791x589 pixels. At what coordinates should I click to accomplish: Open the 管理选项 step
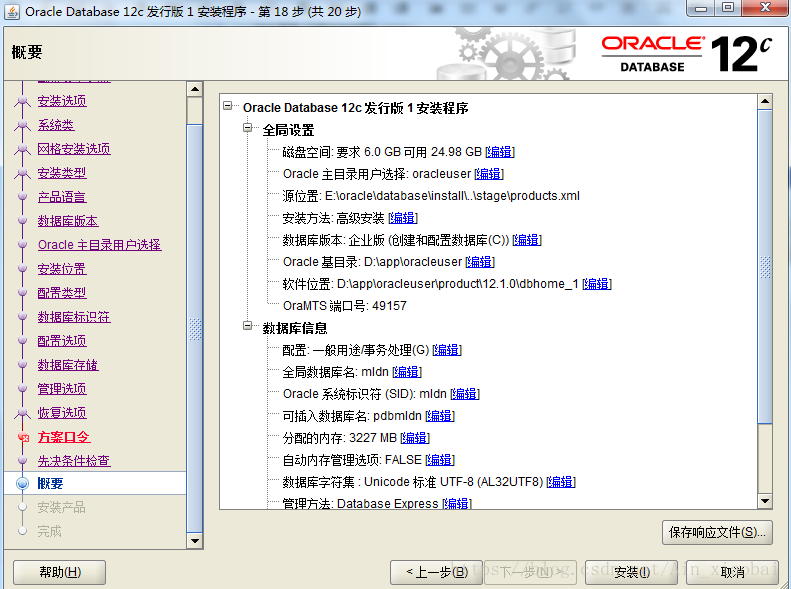click(62, 389)
